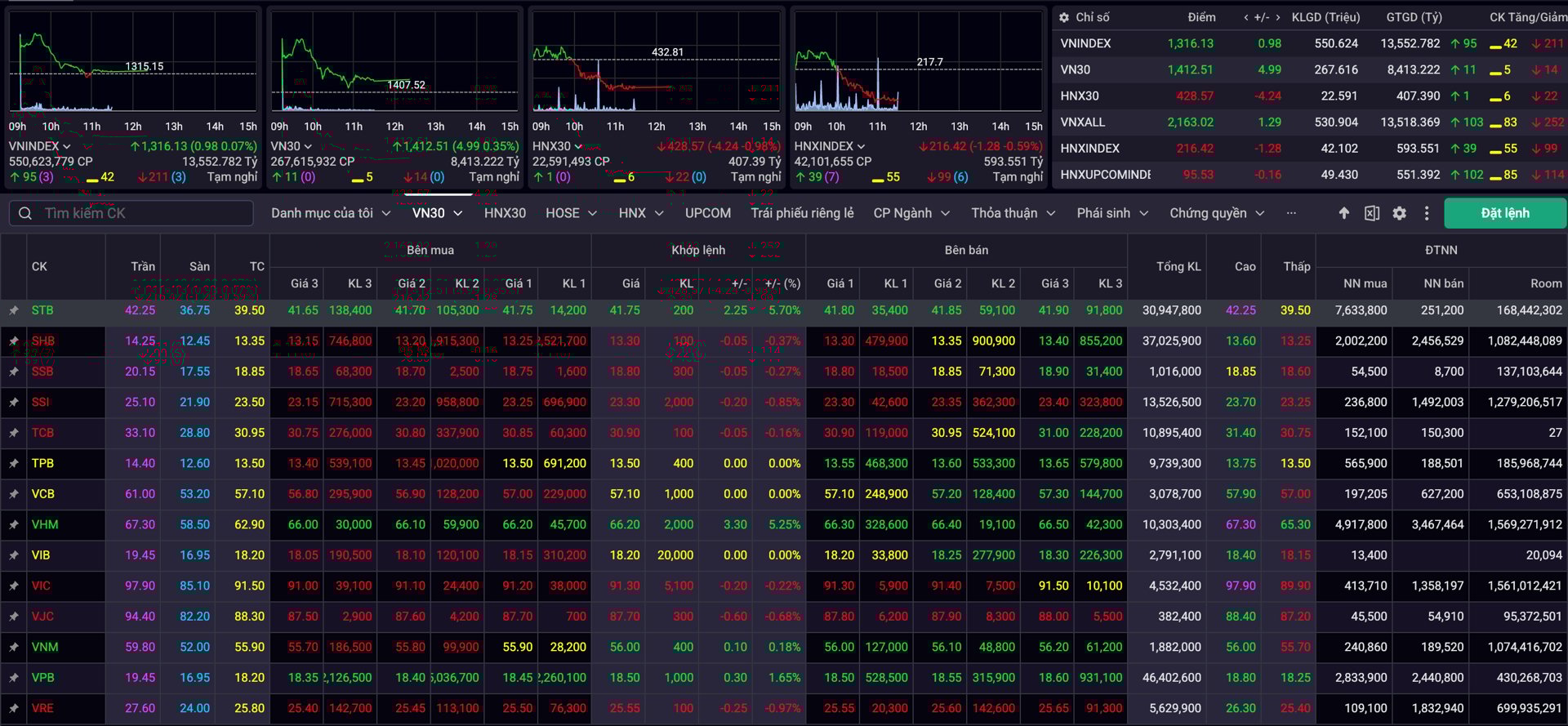Viewport: 1568px width, 726px height.
Task: Click the Đặt lệnh order button
Action: point(1505,213)
